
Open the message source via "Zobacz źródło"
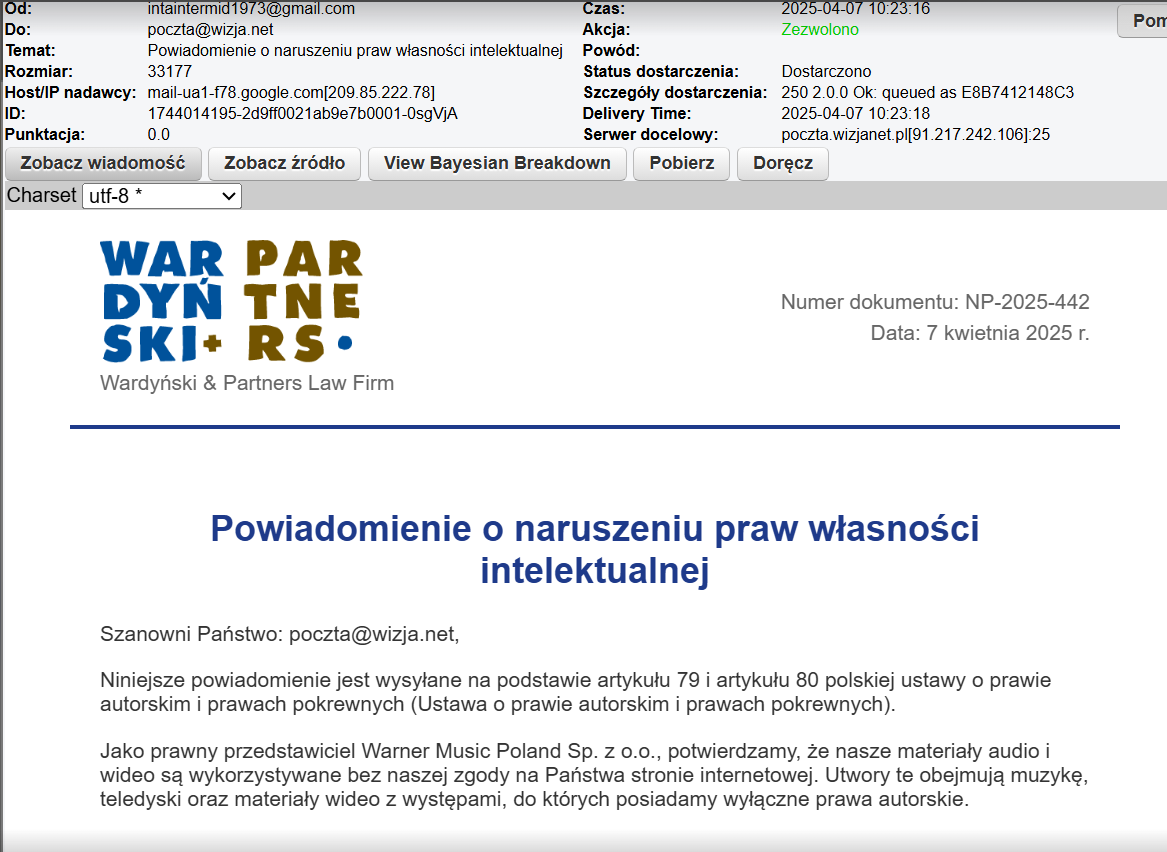coord(283,163)
